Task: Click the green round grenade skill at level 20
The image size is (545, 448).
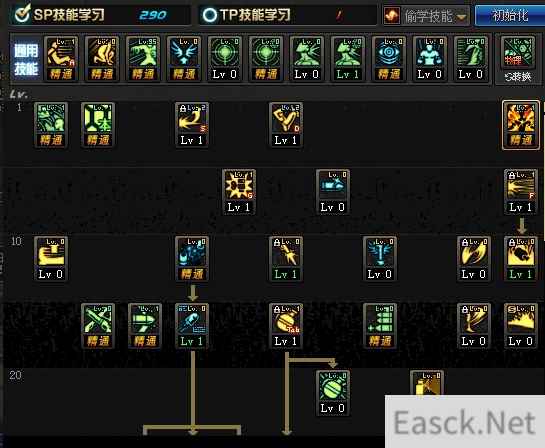Action: (333, 393)
